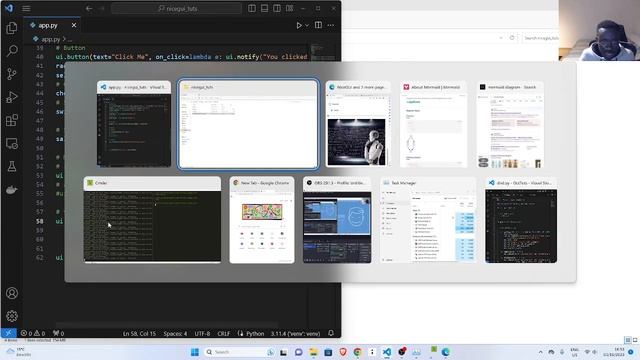
Task: Open the VS Code hamburger application menu
Action: pos(26,8)
